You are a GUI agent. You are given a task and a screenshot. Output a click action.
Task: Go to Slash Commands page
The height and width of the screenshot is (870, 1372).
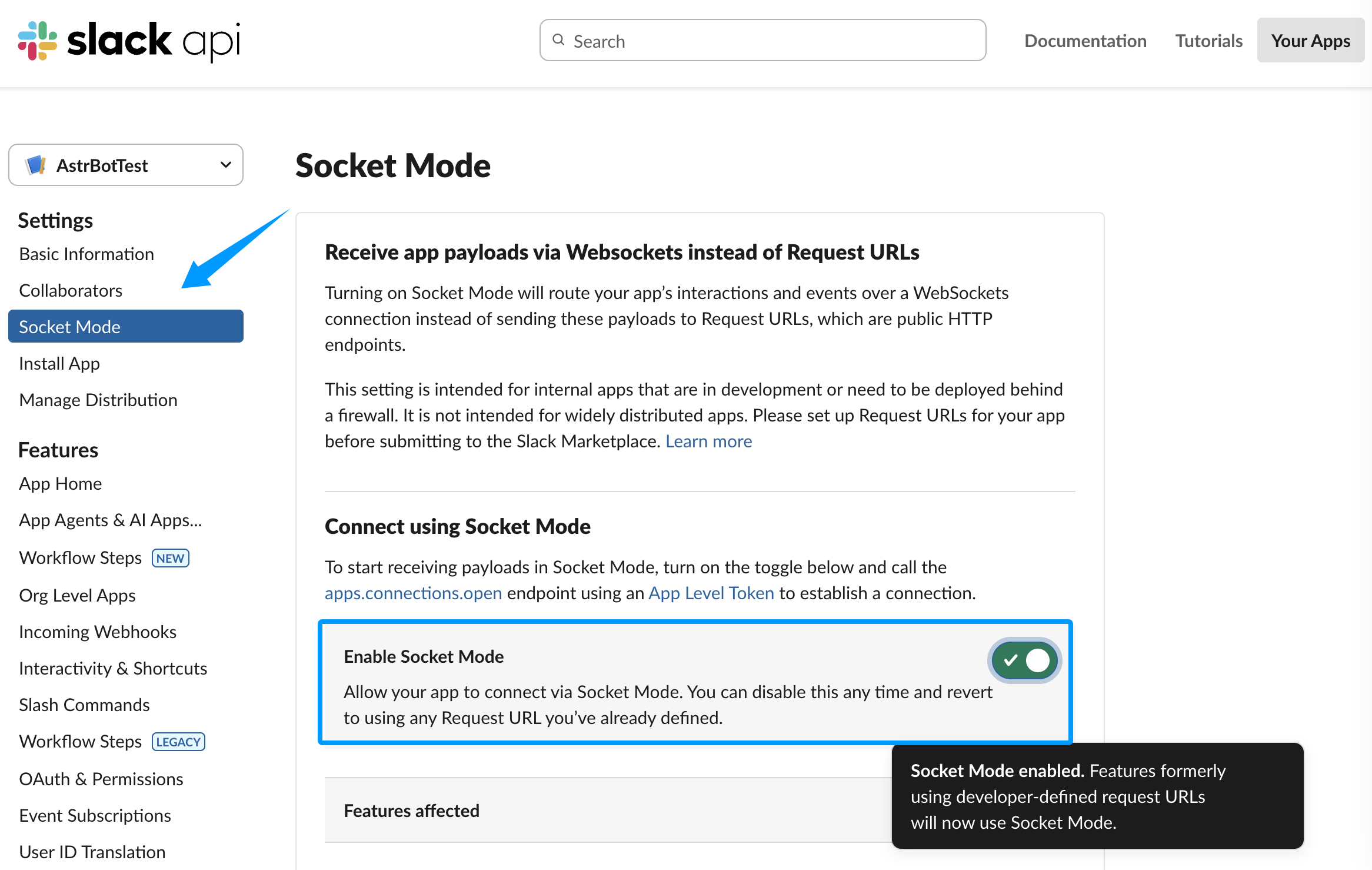tap(84, 705)
